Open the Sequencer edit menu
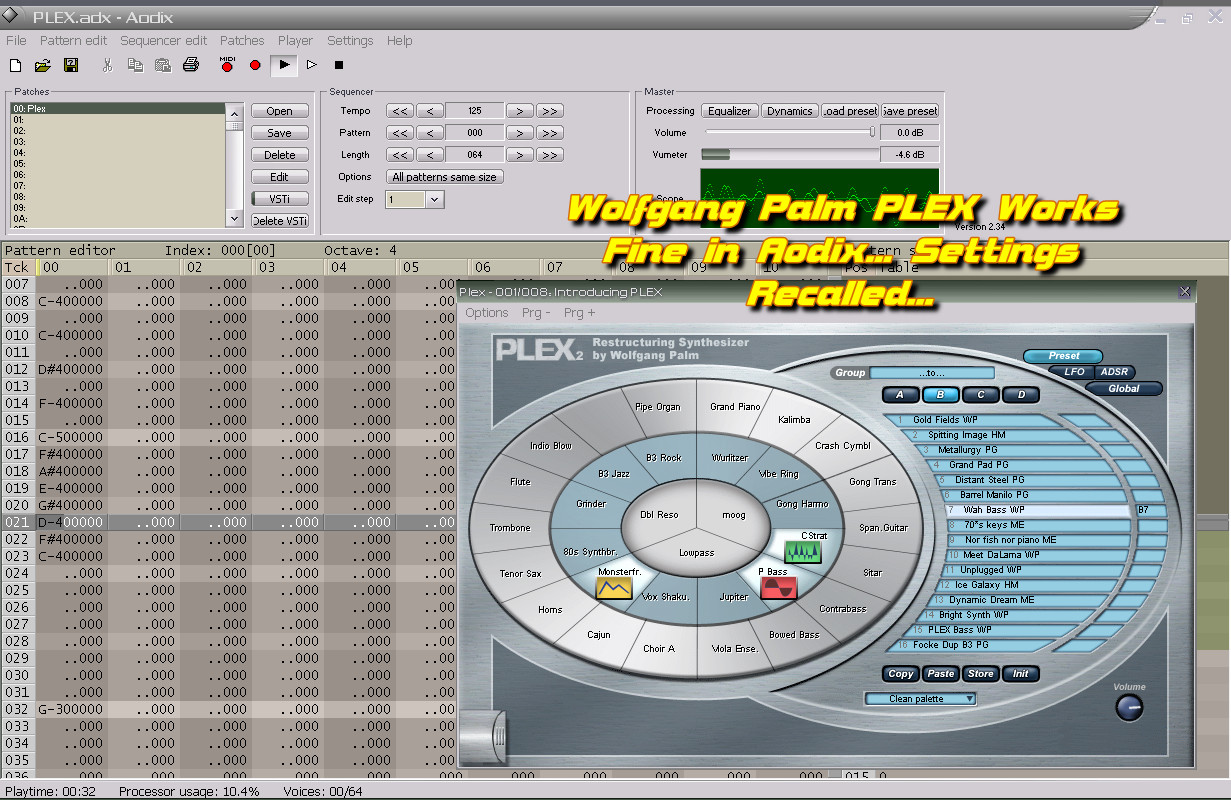The width and height of the screenshot is (1231, 800). click(x=164, y=41)
